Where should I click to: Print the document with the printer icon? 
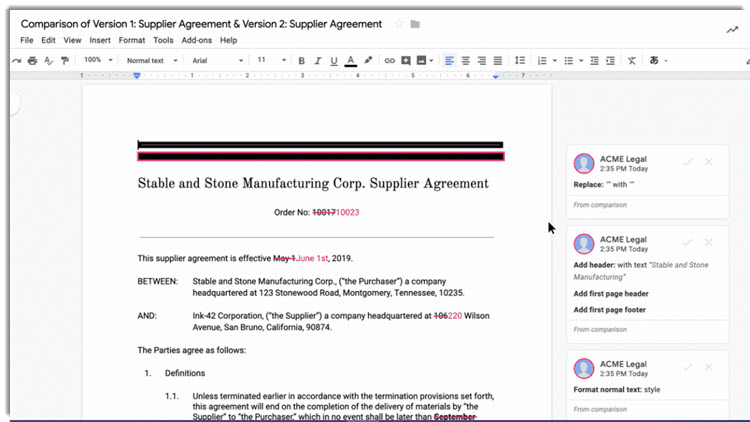[32, 61]
